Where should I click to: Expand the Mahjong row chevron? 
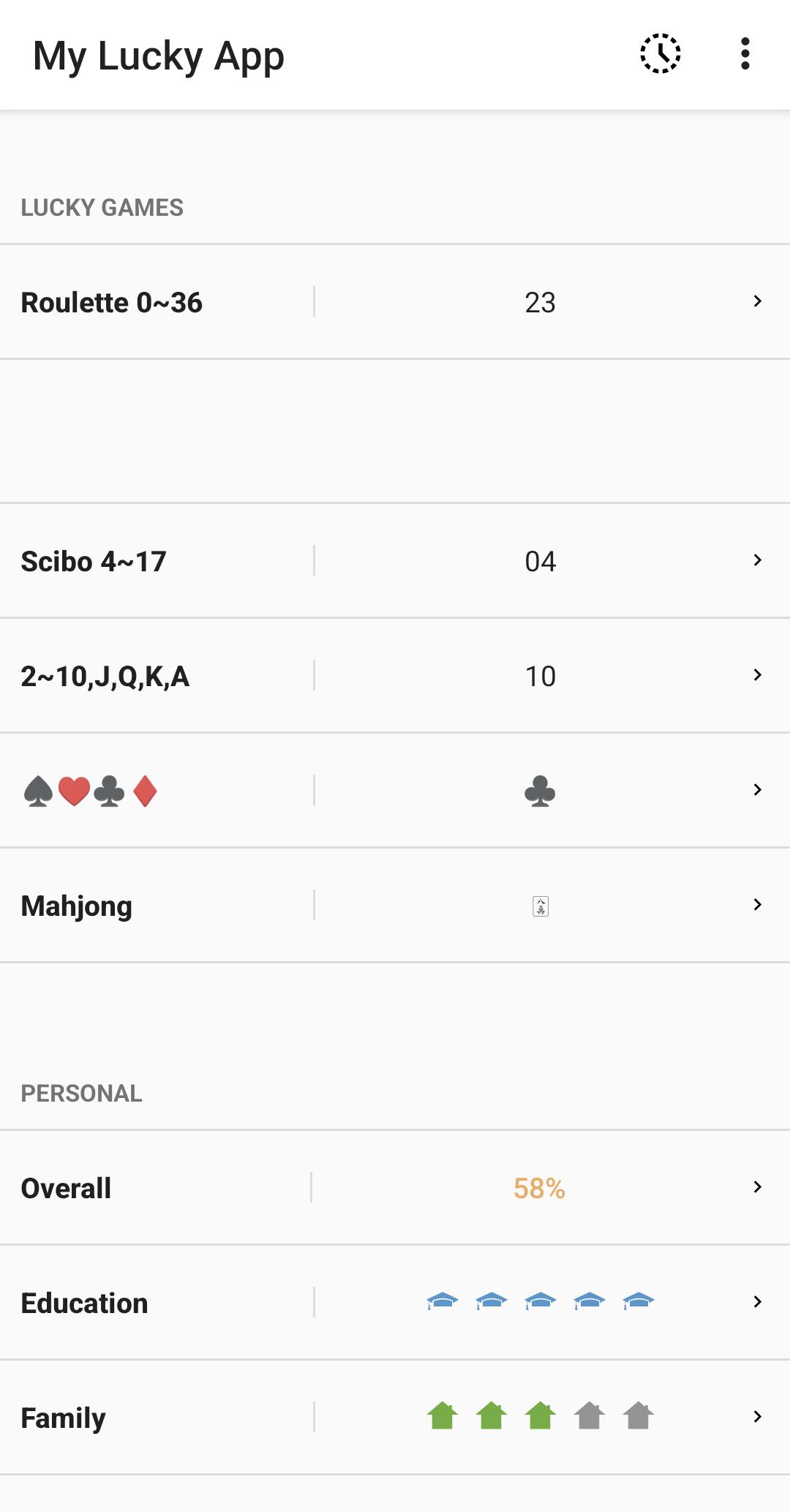(x=758, y=904)
